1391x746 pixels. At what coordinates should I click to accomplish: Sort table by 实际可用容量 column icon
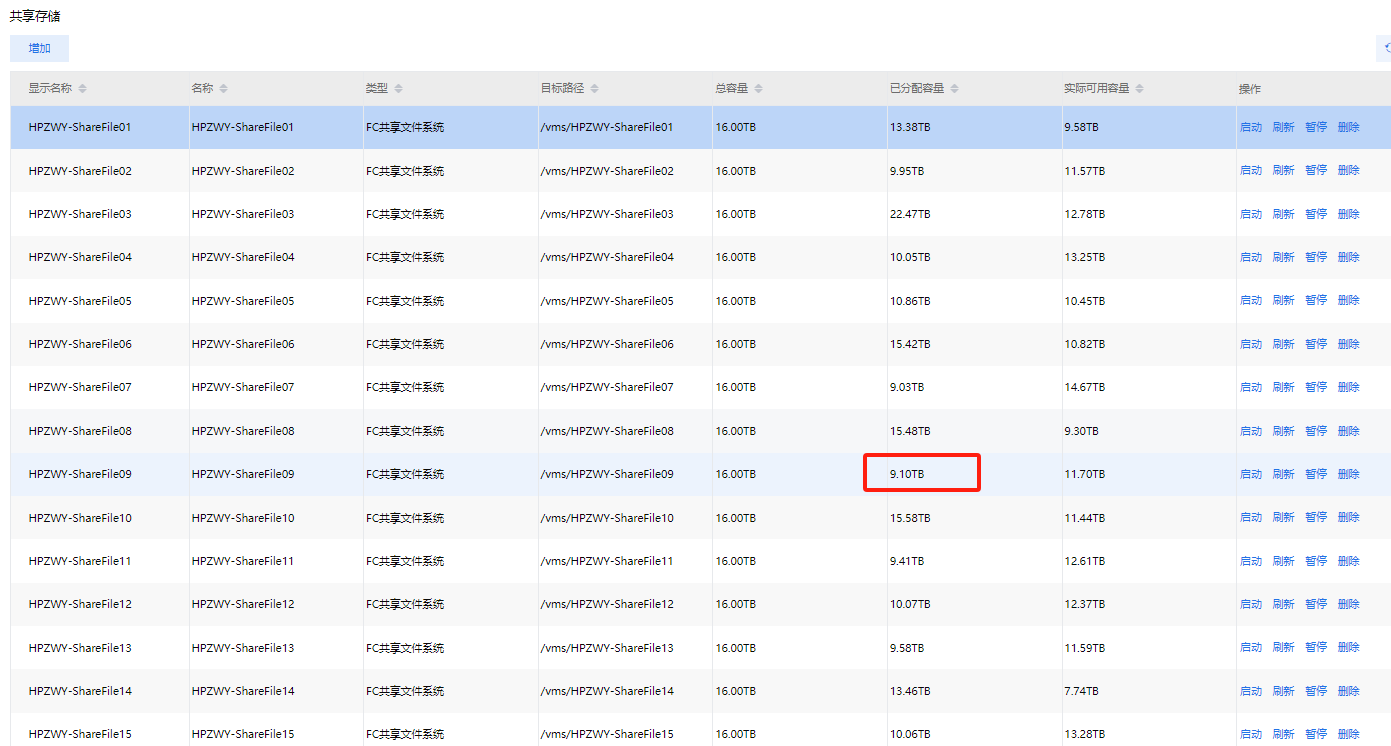click(x=1139, y=89)
